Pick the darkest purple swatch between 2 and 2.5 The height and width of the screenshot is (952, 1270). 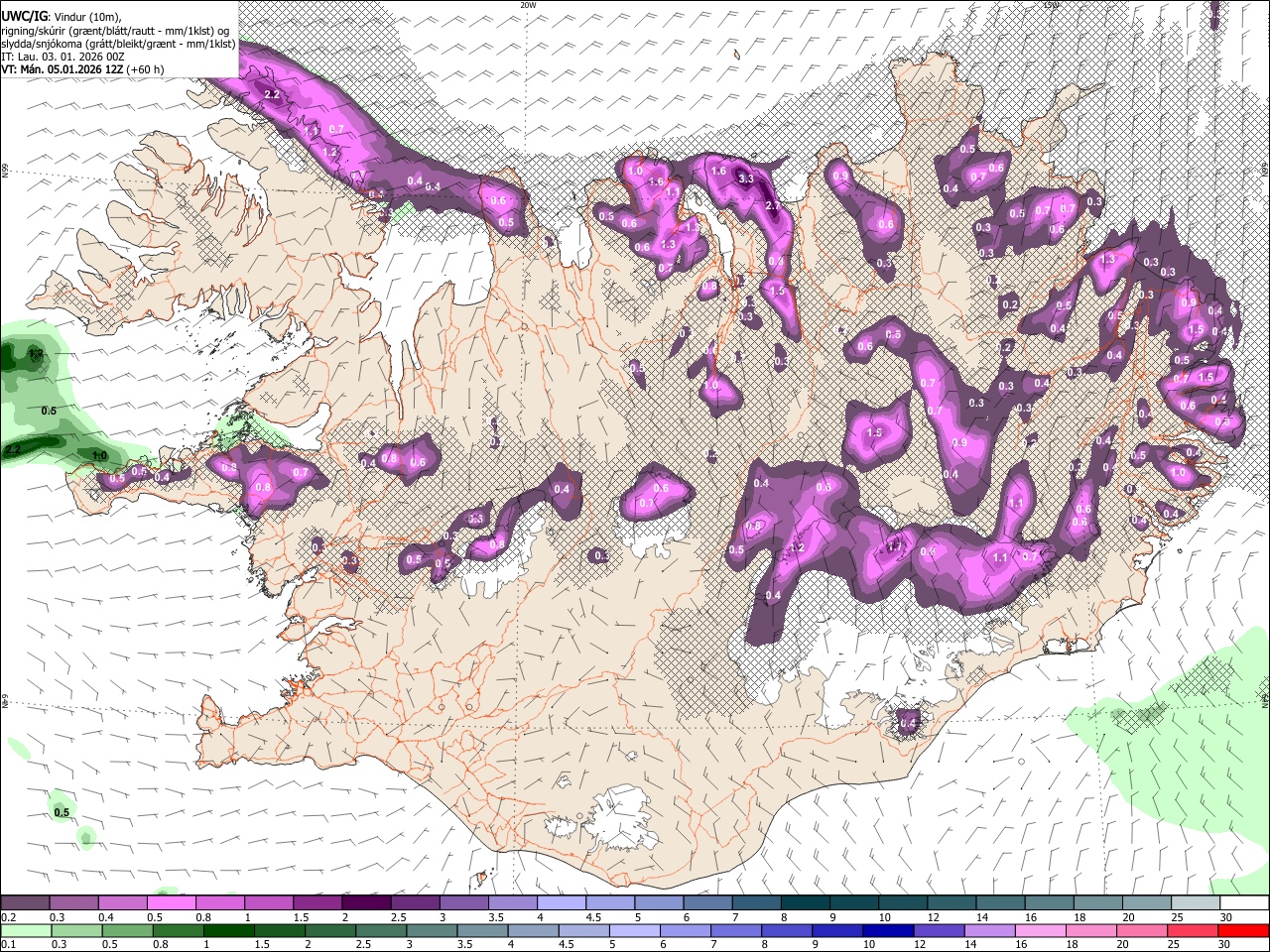coord(366,903)
